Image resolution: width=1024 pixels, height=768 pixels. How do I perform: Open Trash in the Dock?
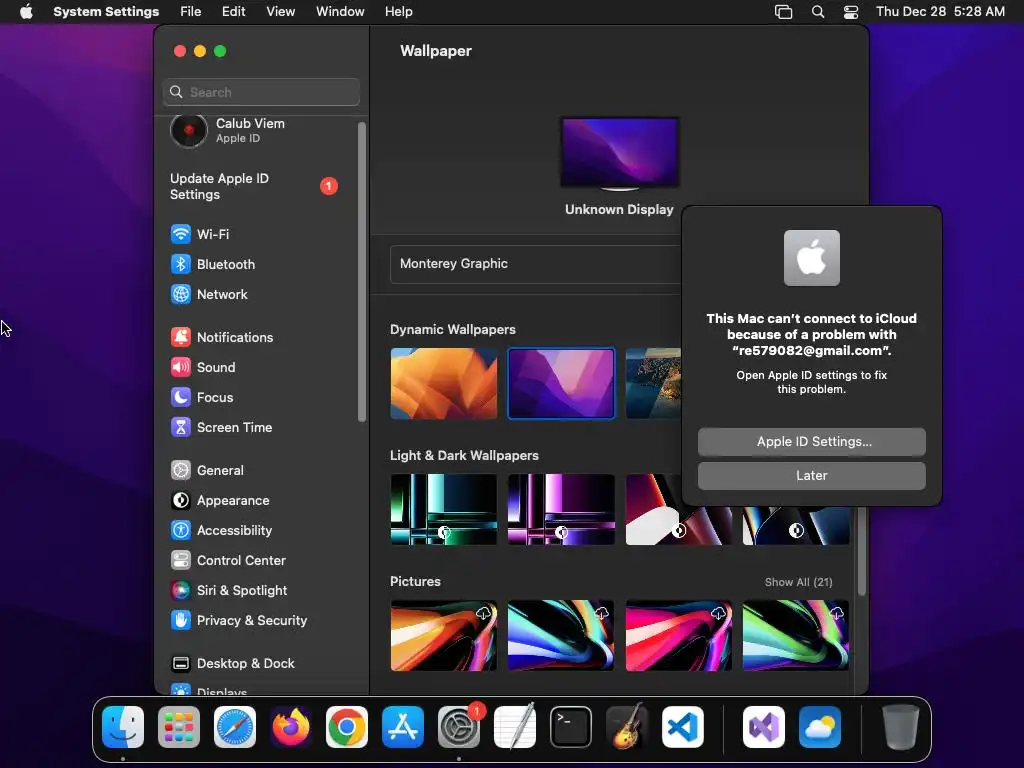click(x=901, y=727)
